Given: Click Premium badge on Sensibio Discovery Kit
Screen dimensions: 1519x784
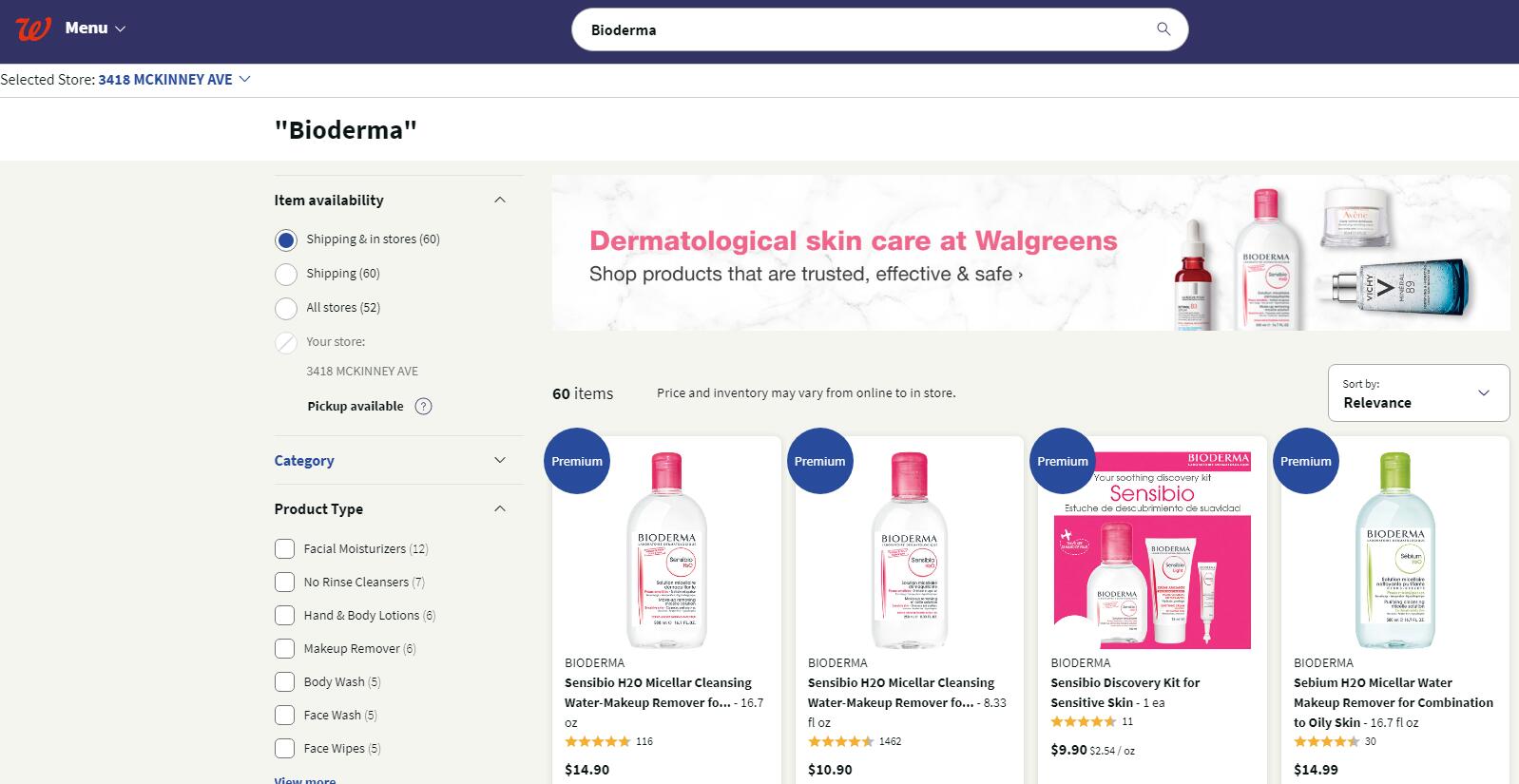Looking at the screenshot, I should click(1062, 461).
